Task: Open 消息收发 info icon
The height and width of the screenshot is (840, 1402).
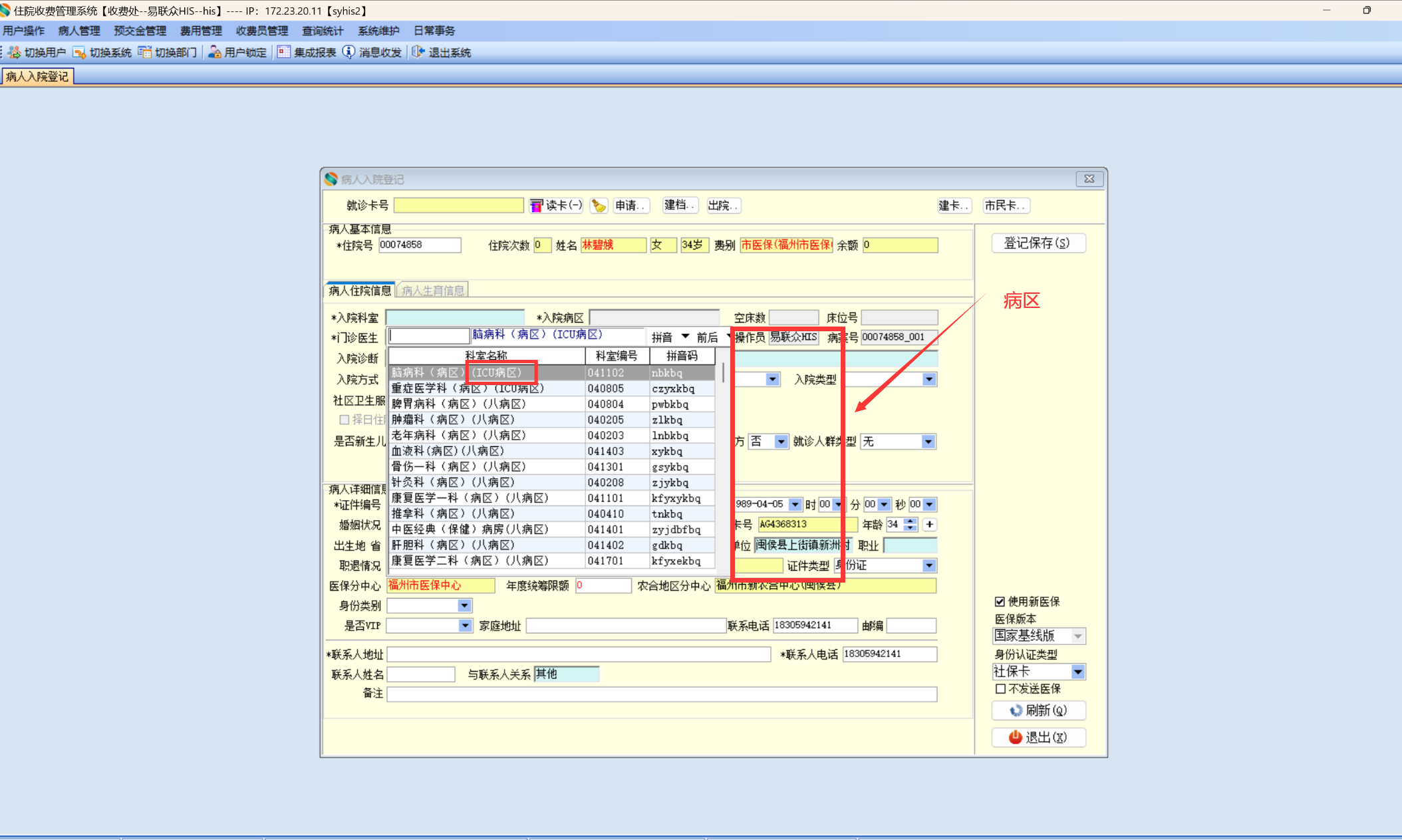Action: pos(349,53)
